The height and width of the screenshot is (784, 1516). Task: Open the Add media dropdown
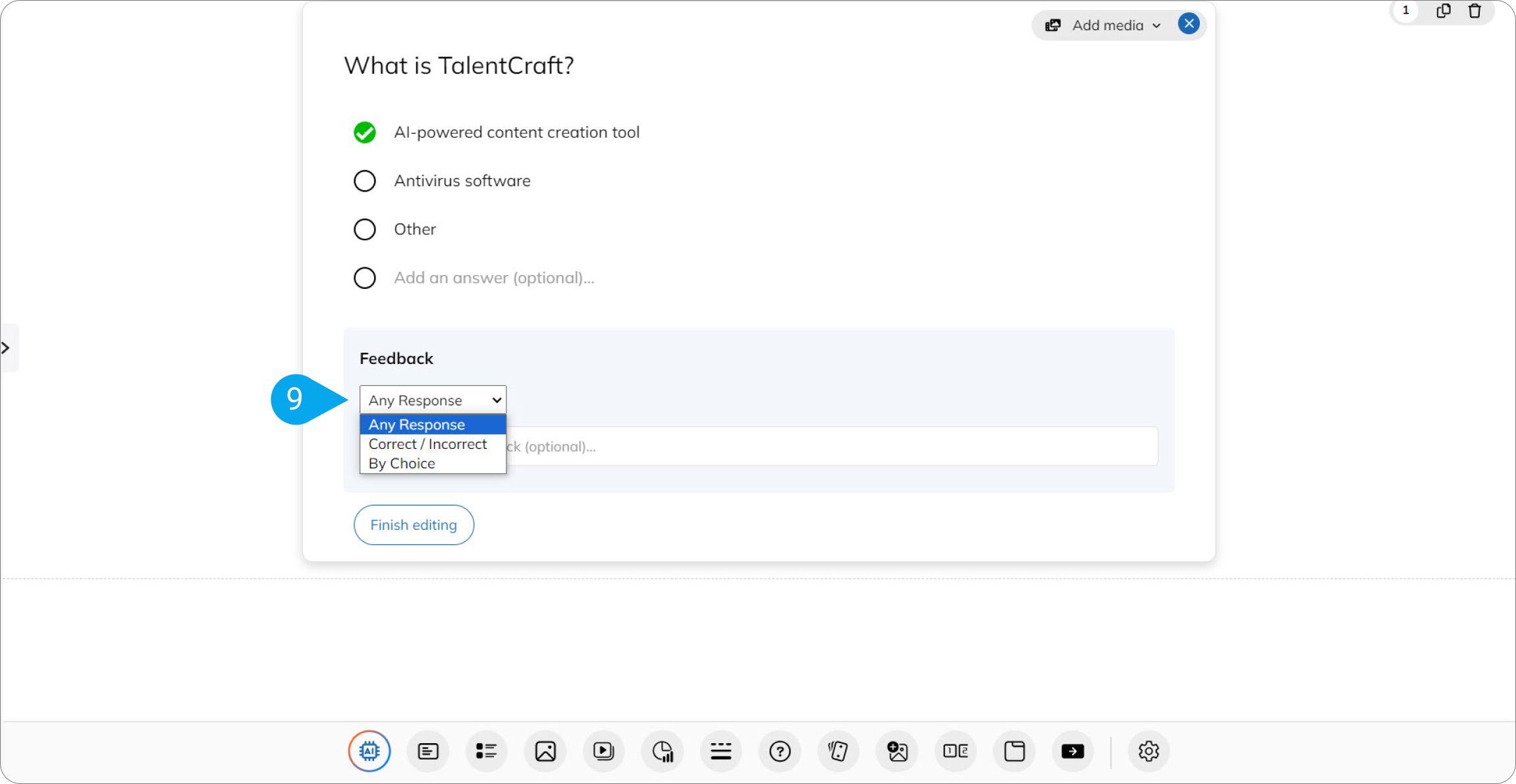click(1104, 25)
